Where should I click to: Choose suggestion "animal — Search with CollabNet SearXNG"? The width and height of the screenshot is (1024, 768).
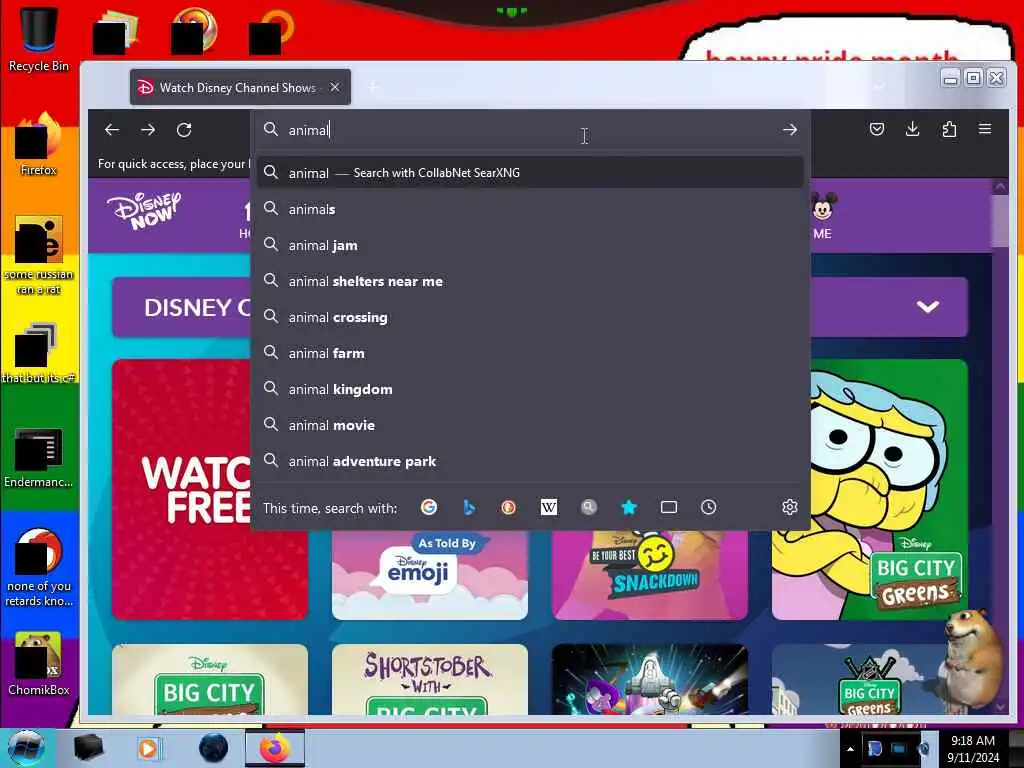(530, 172)
